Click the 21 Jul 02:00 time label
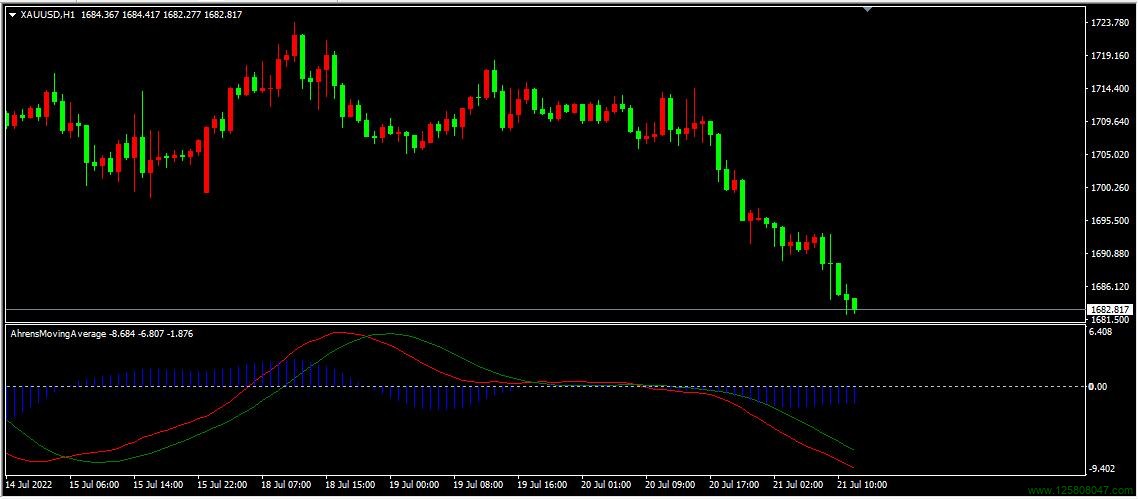 tap(797, 484)
